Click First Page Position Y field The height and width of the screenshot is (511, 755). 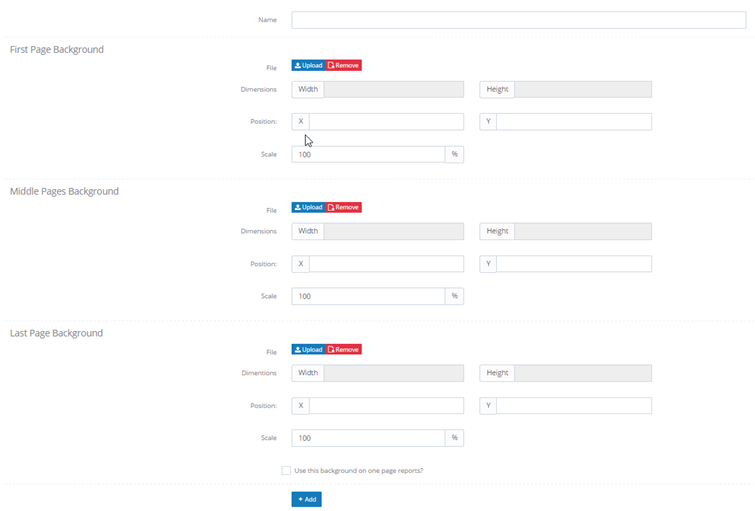pyautogui.click(x=574, y=122)
